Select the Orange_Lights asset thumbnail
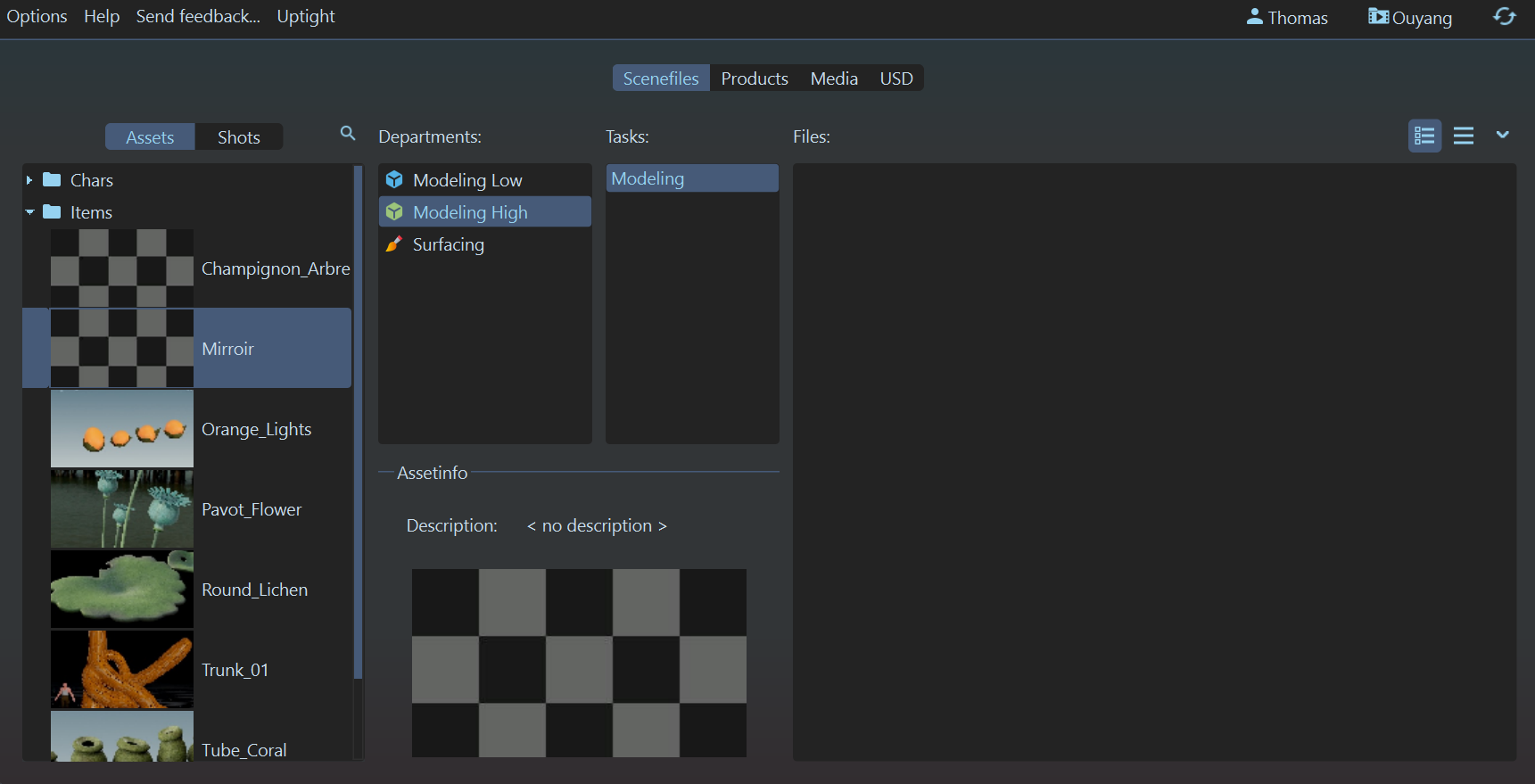This screenshot has width=1535, height=784. (122, 429)
